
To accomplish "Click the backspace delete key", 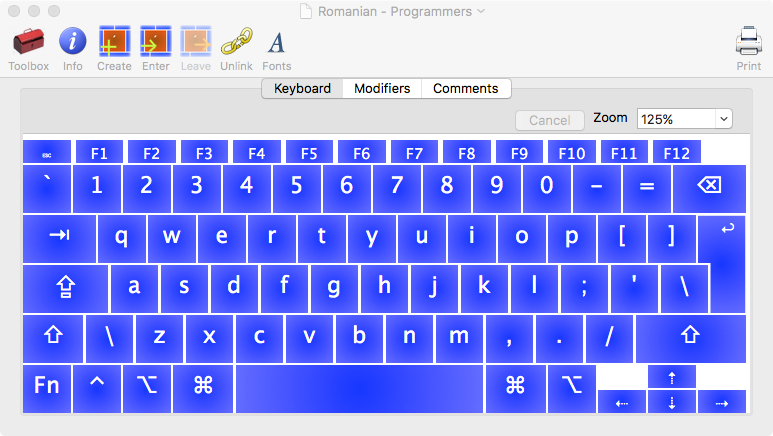I will click(x=709, y=189).
